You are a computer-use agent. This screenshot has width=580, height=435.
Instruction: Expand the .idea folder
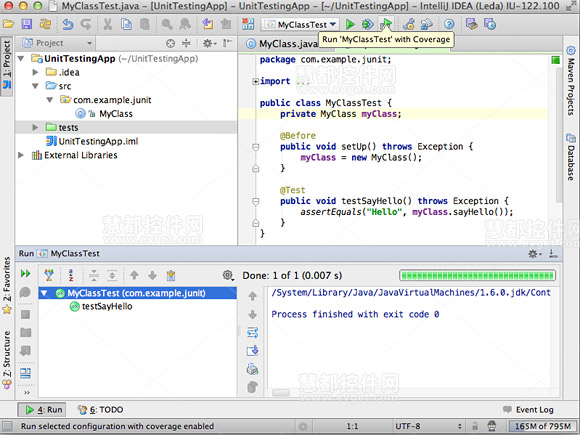[x=36, y=72]
